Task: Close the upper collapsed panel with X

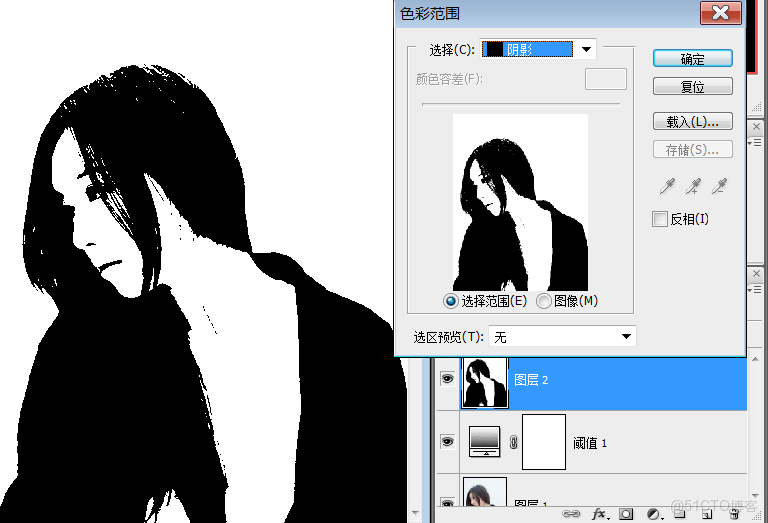Action: point(756,126)
